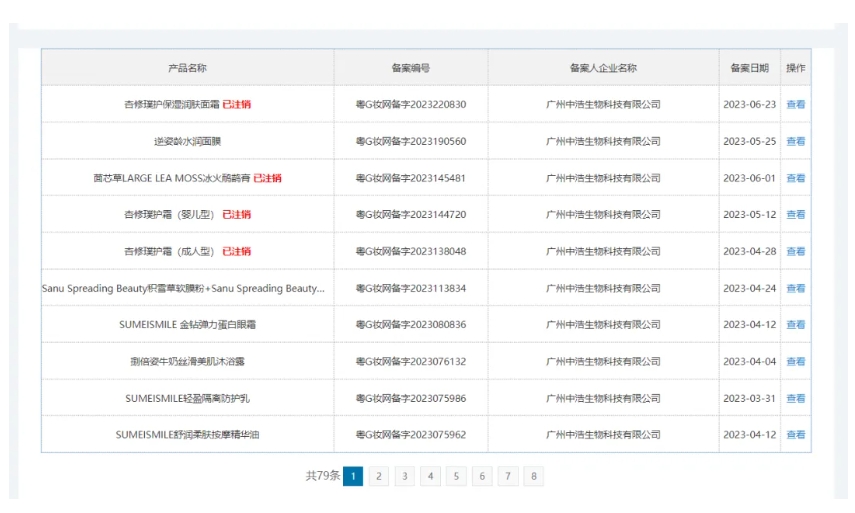855x513 pixels.
Task: Click date 2023-05-25
Action: 749,141
